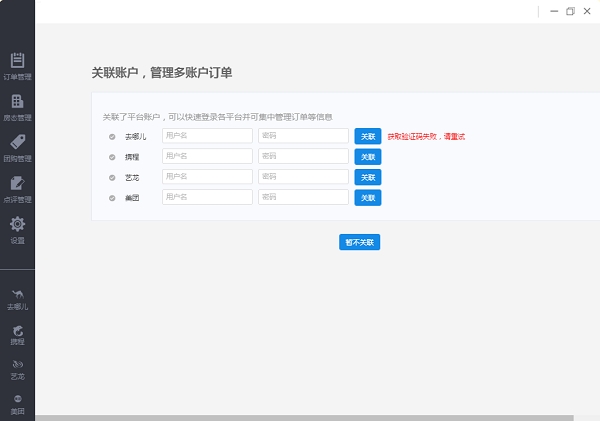Select the 艺龙 icon in sidebar

click(x=18, y=364)
